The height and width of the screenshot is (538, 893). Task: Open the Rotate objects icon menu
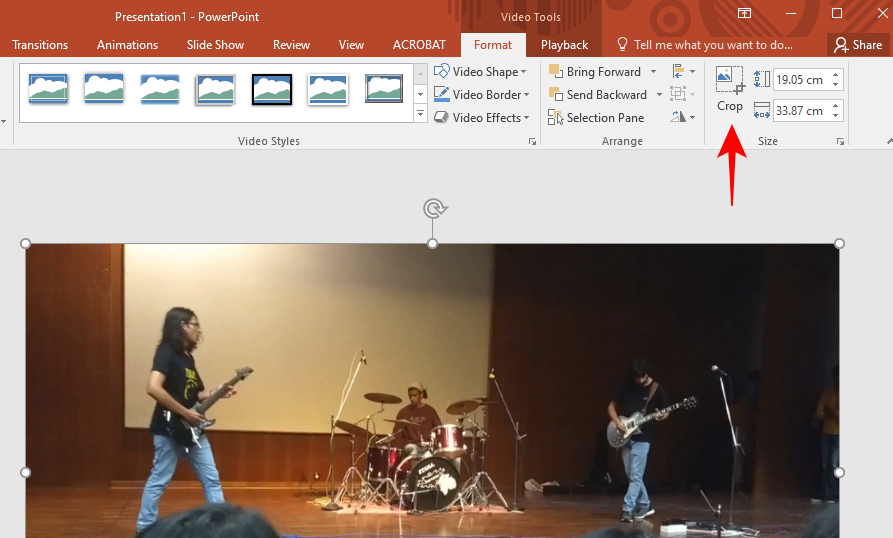tap(683, 117)
